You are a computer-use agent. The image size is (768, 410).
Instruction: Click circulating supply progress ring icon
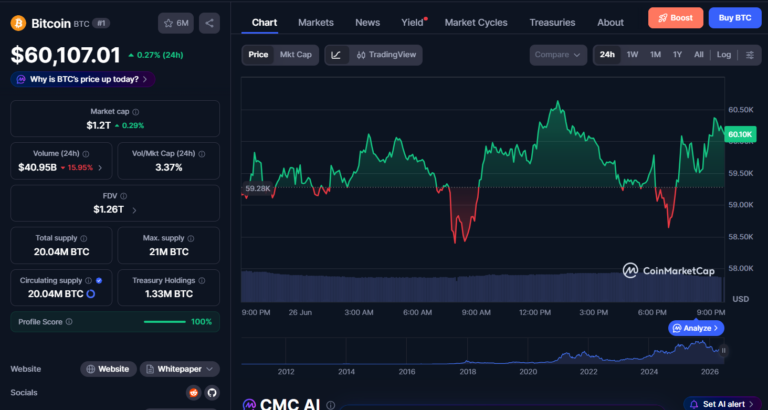click(x=91, y=294)
